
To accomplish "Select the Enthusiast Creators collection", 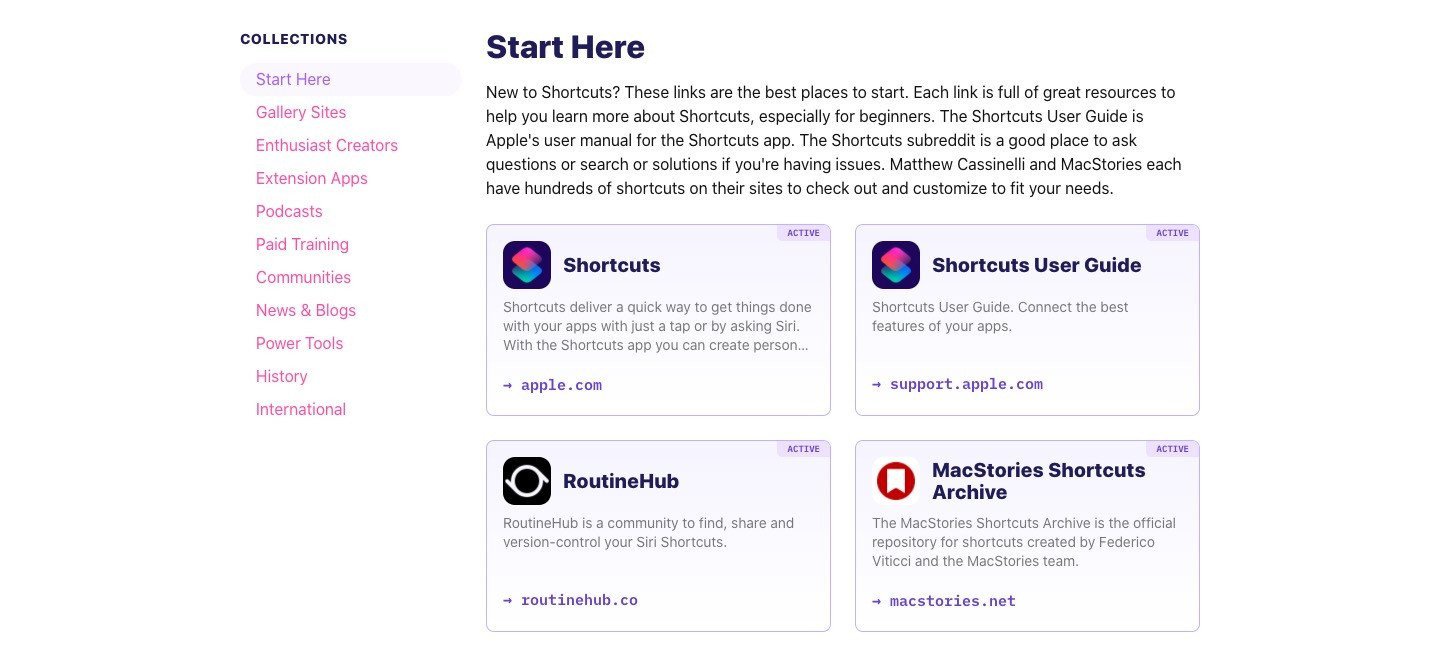I will click(327, 145).
